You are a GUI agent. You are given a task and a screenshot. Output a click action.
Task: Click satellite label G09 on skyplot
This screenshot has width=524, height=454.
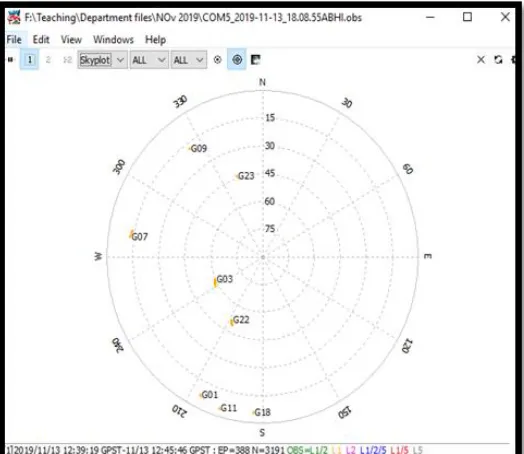click(199, 148)
